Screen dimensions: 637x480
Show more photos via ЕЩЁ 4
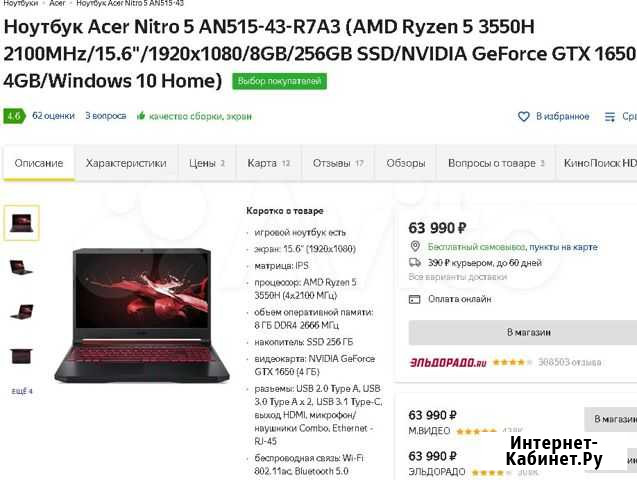(x=22, y=391)
